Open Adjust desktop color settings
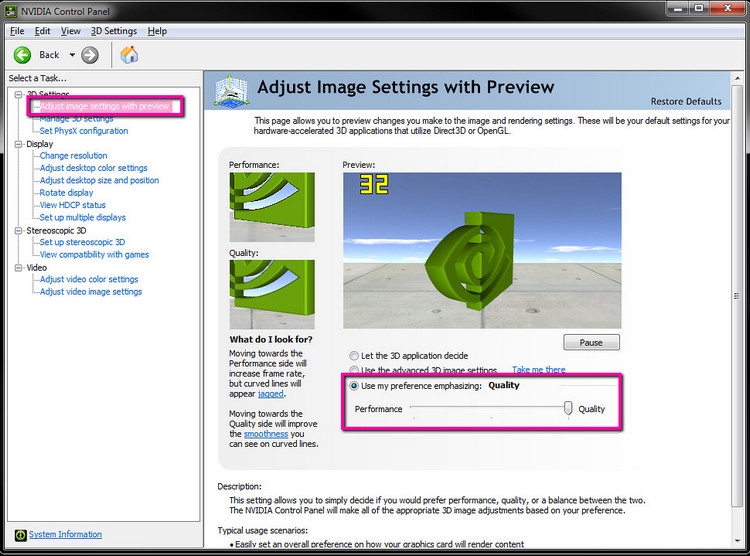The width and height of the screenshot is (750, 556). (x=93, y=168)
